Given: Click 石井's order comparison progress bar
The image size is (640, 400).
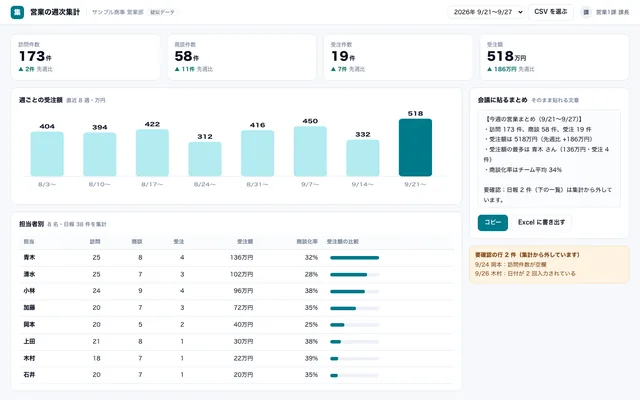Looking at the screenshot, I should (355, 375).
